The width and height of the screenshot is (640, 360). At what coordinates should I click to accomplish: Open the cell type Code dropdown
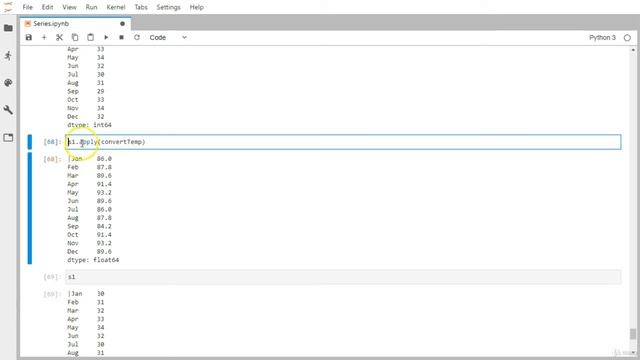(x=168, y=38)
